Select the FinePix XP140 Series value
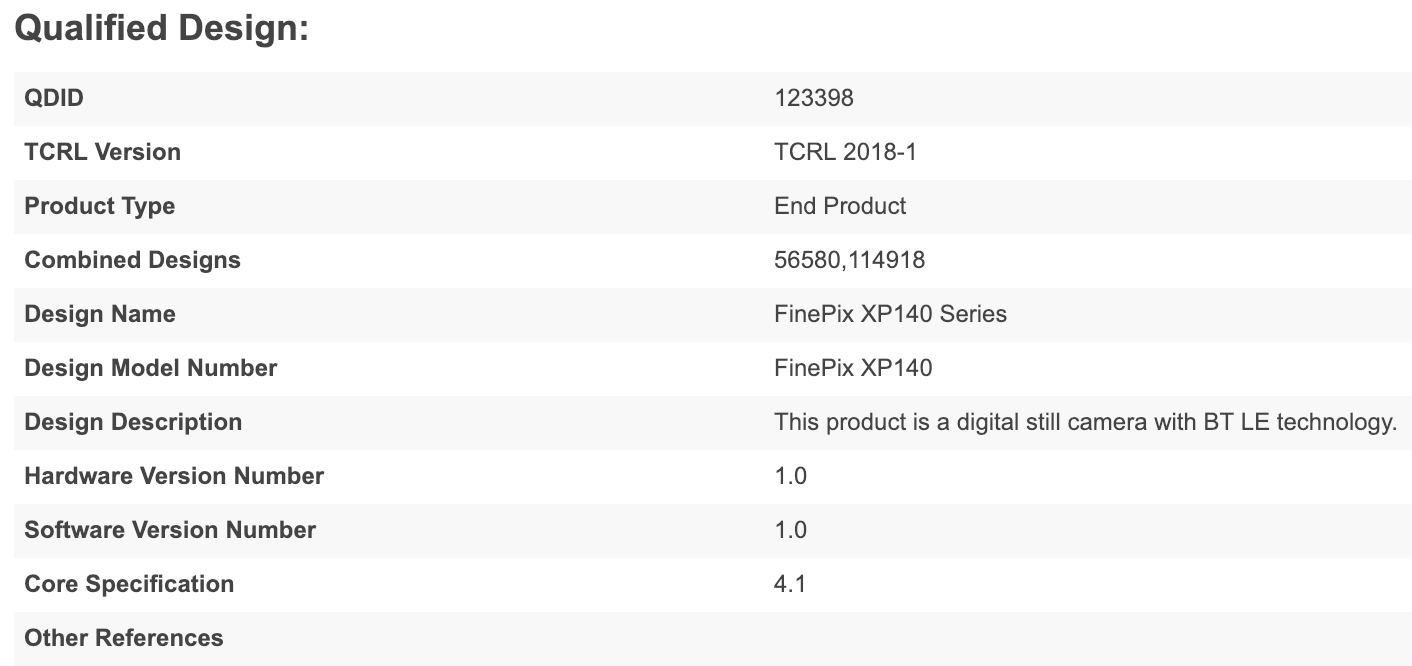 [890, 314]
